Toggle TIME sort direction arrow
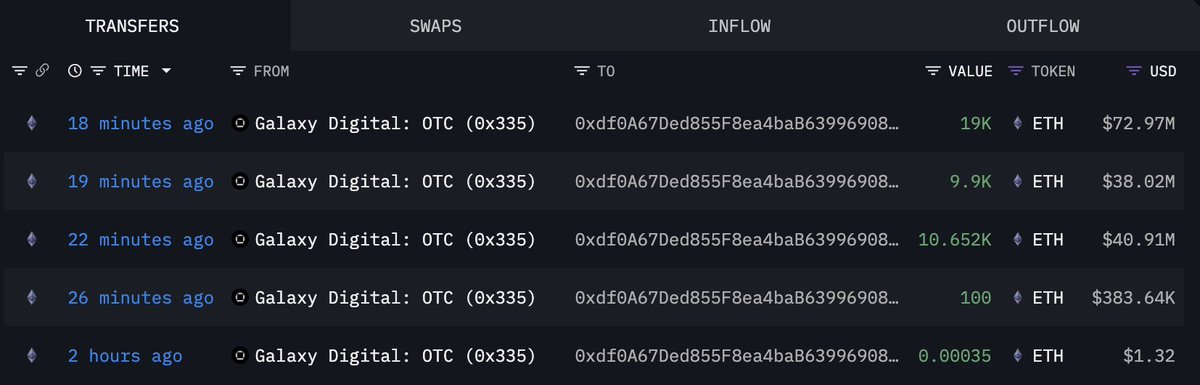Screen dimensions: 1200x385 click(x=166, y=72)
